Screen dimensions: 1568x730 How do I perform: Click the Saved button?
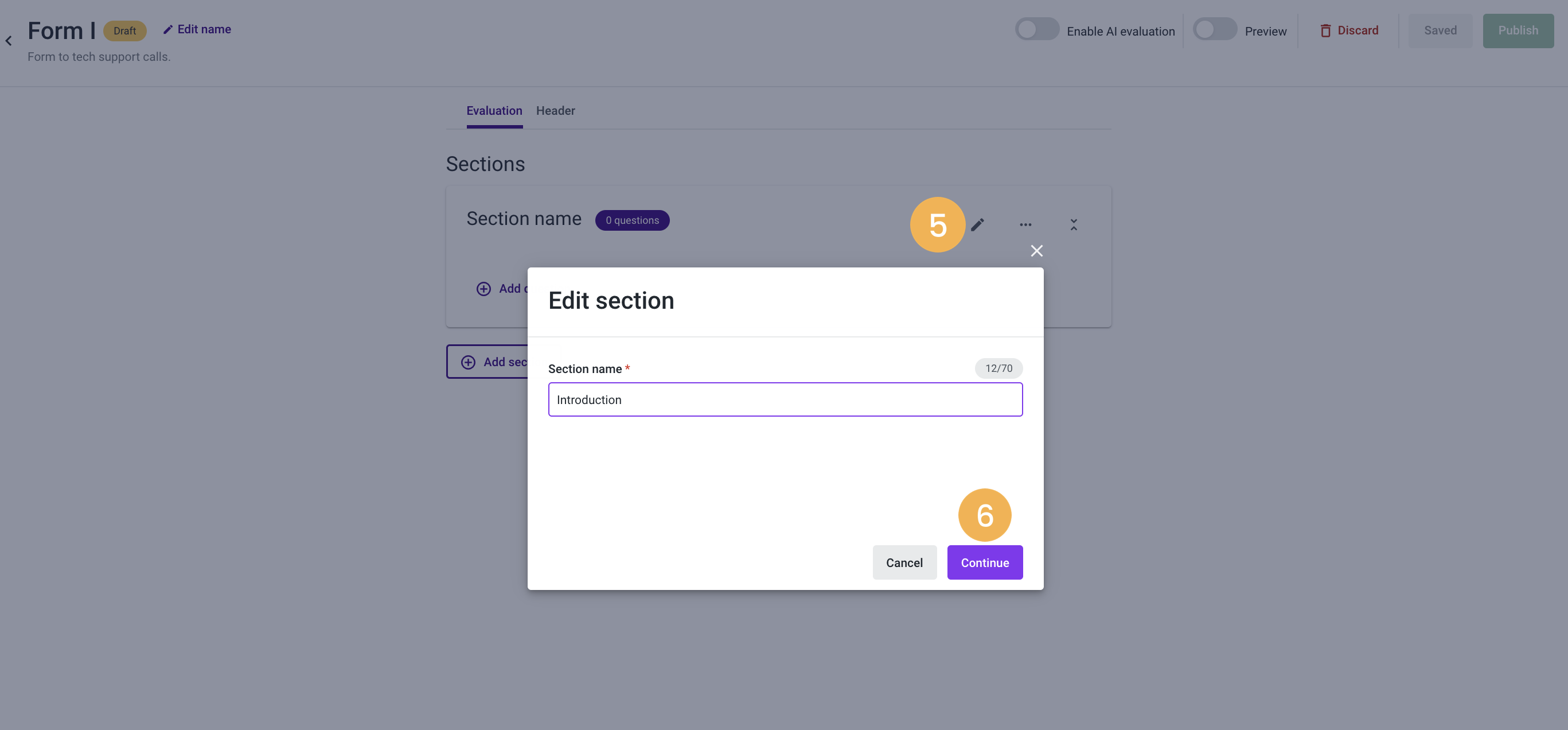[x=1440, y=30]
